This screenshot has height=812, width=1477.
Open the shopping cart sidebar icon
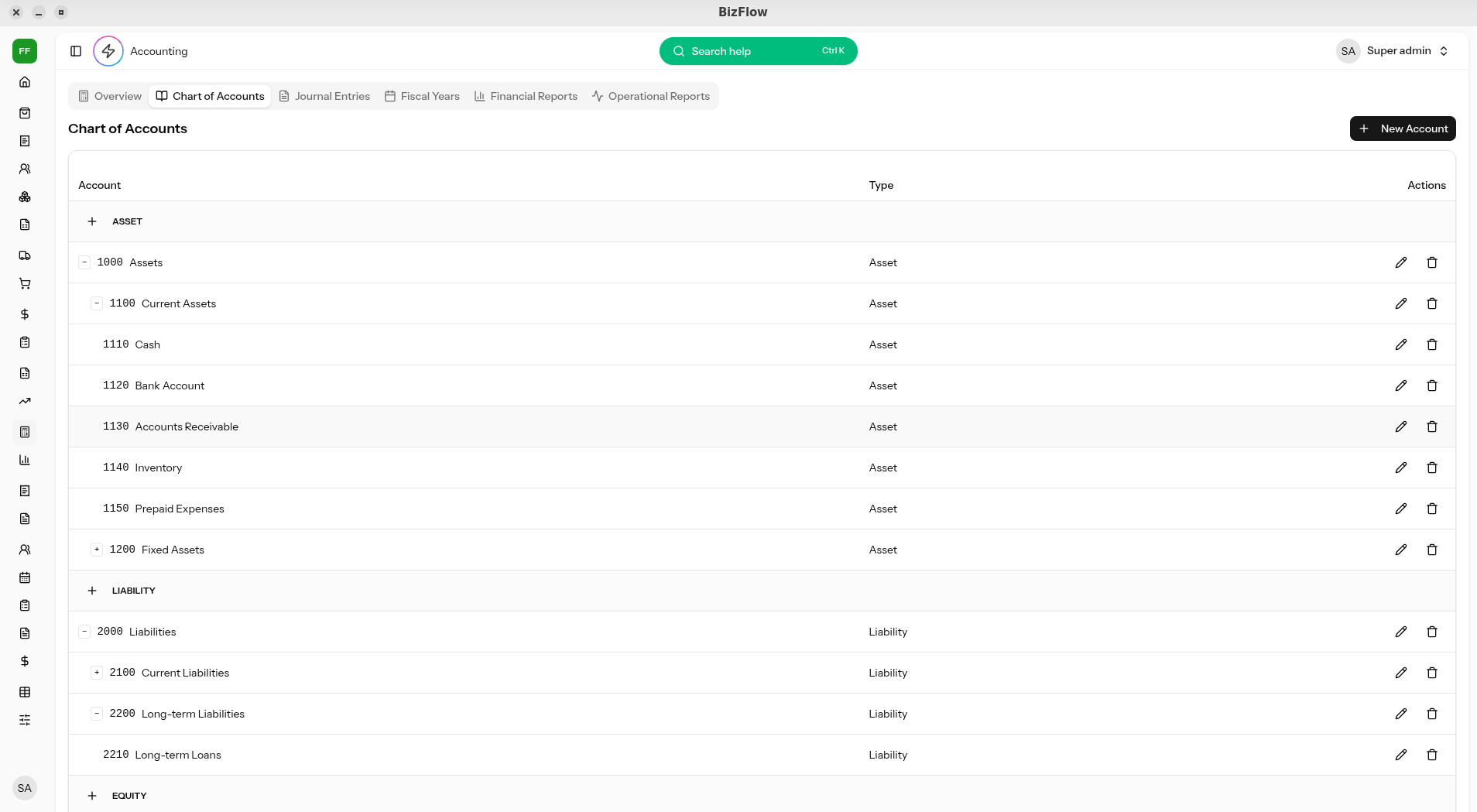25,283
